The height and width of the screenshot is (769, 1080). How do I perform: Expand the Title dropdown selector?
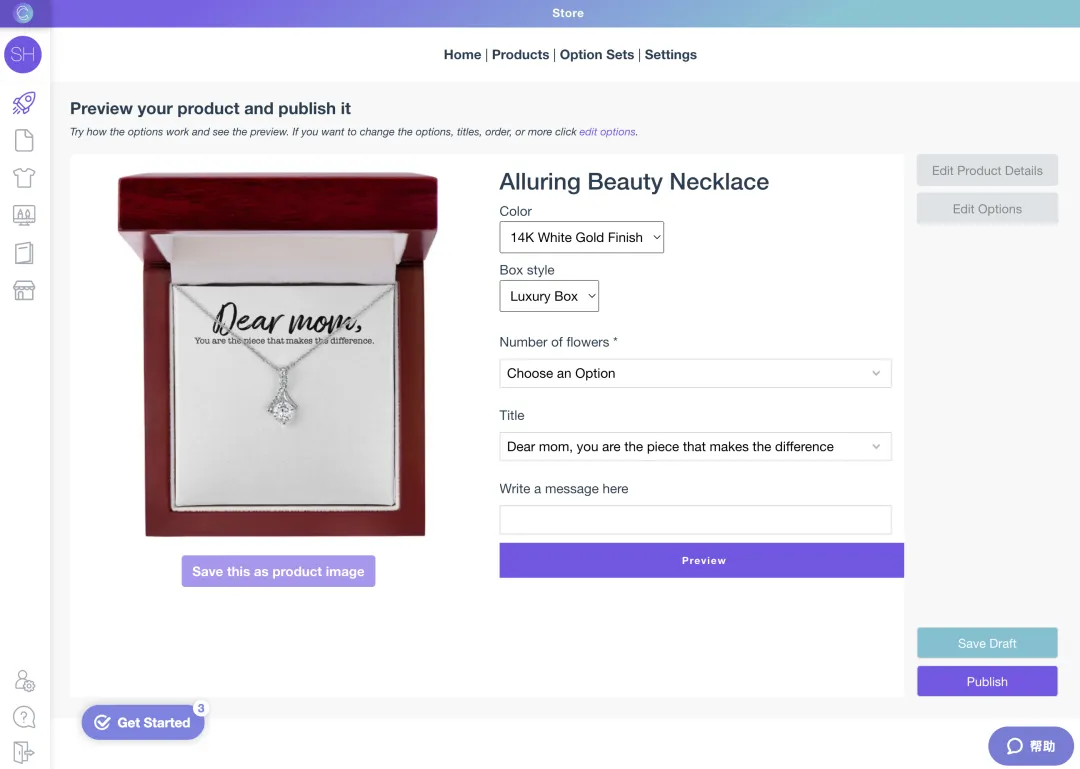tap(695, 447)
